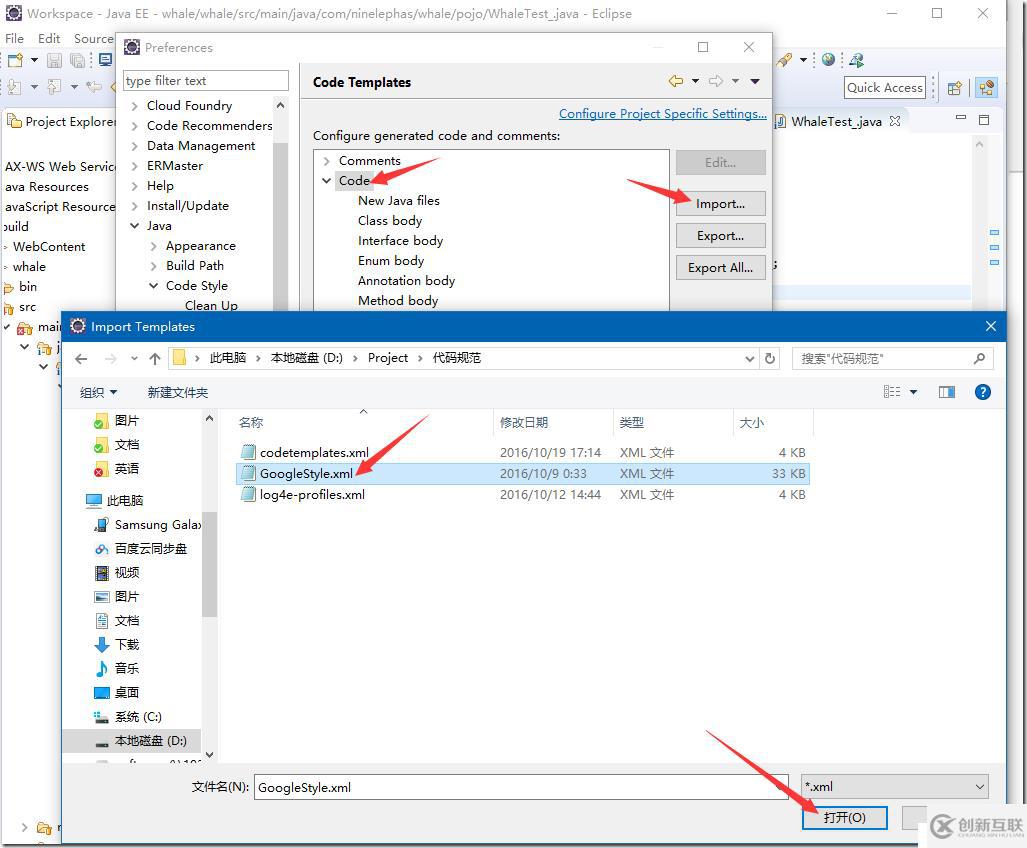
Task: Go up one folder level in file dialog
Action: (155, 359)
